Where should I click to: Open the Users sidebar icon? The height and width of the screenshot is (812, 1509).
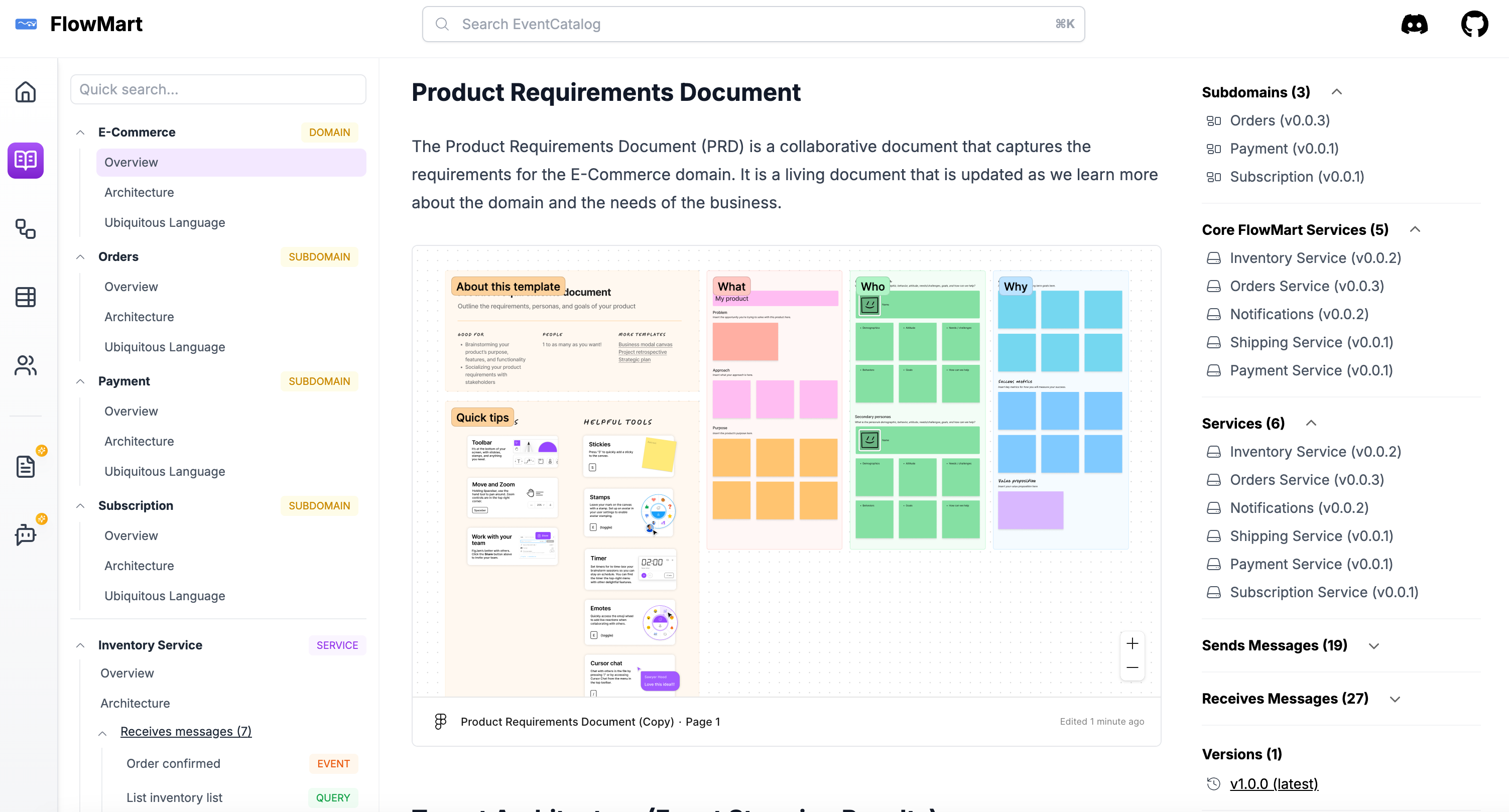[x=25, y=365]
